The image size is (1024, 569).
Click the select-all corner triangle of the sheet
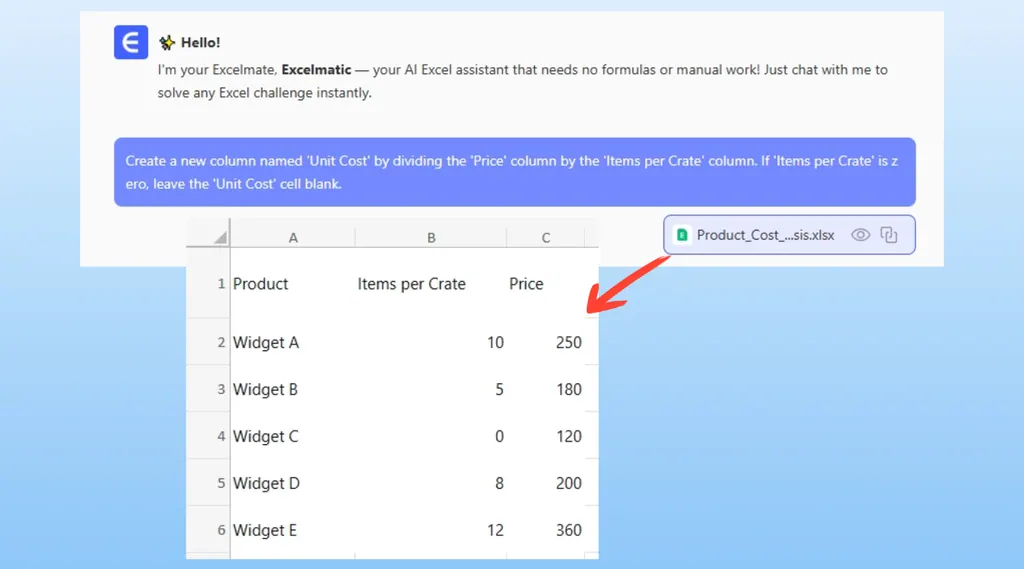click(219, 238)
